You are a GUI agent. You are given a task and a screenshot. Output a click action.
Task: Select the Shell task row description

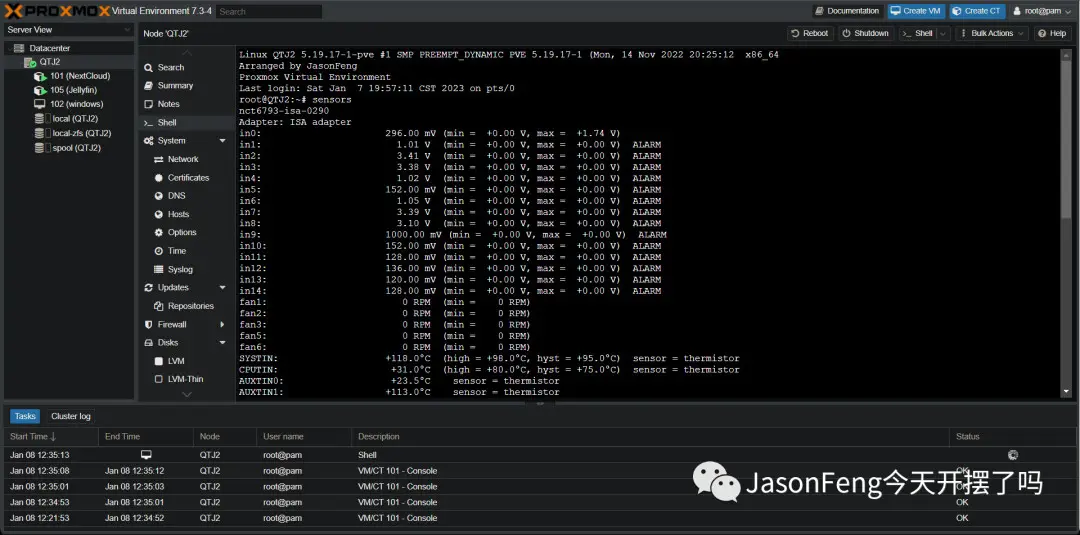pyautogui.click(x=367, y=455)
